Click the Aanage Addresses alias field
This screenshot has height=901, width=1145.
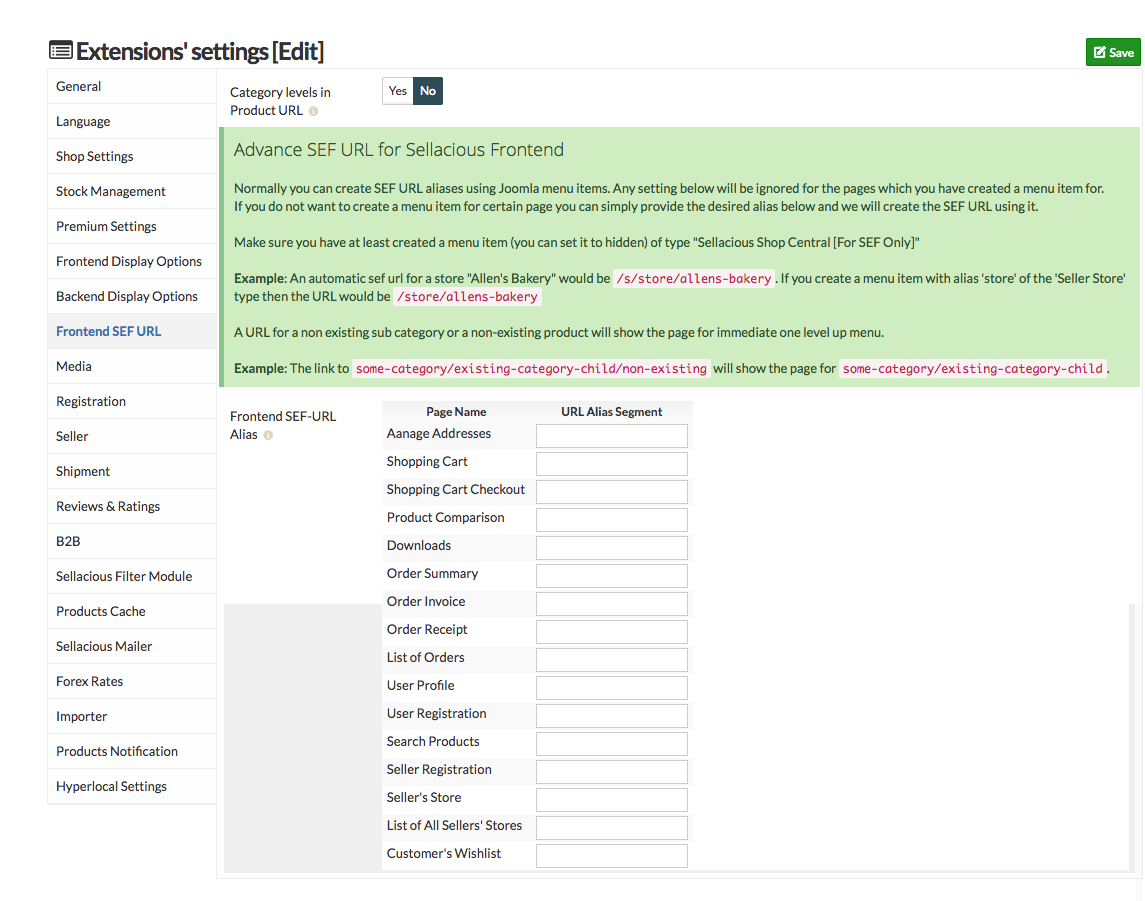(x=612, y=436)
